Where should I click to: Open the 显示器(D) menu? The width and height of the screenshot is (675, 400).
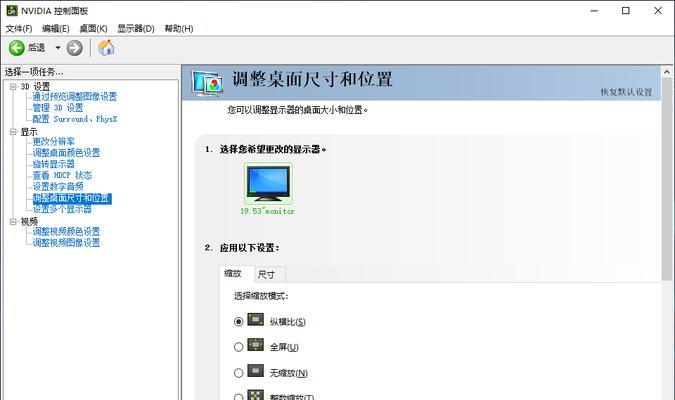[136, 28]
